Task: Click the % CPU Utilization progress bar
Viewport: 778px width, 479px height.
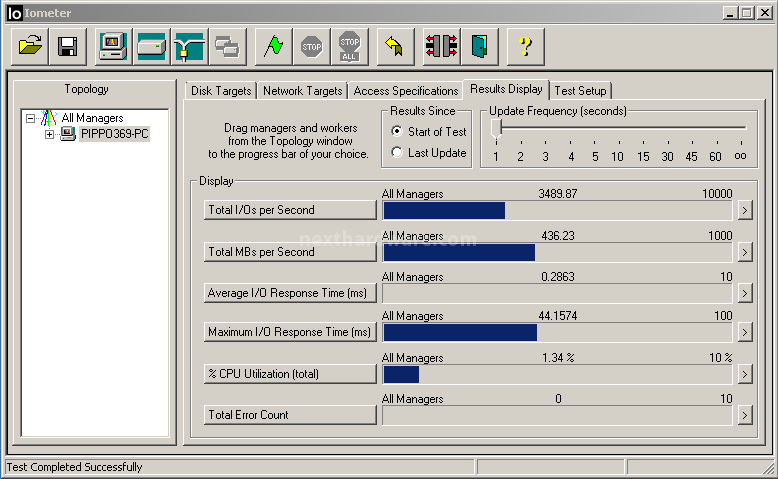Action: pos(557,374)
